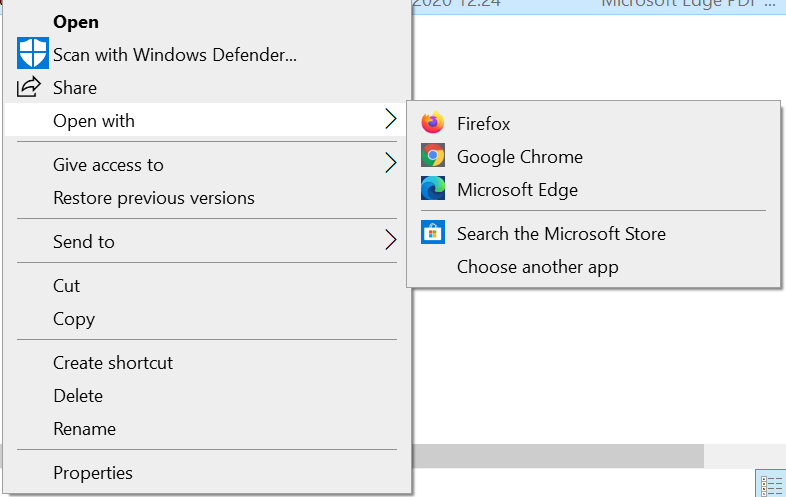Click the Microsoft Store bag icon
This screenshot has width=786, height=497.
coord(433,232)
